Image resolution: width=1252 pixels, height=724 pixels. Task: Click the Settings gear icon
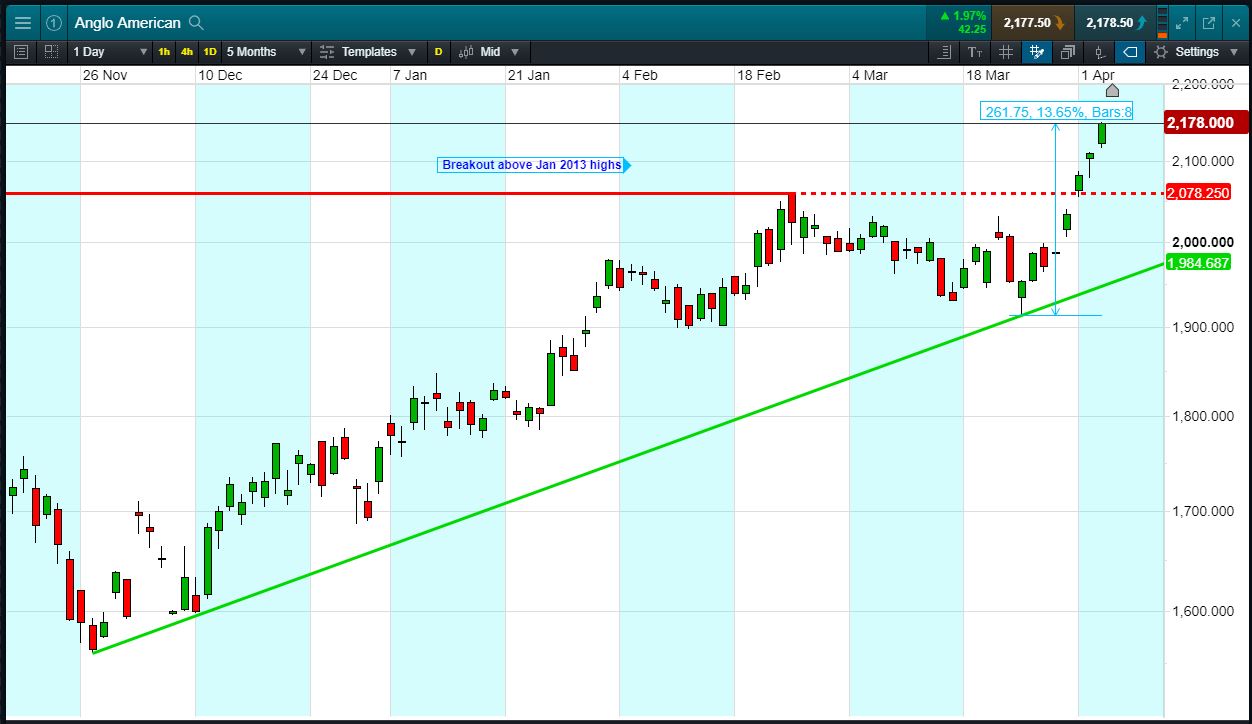(x=1161, y=52)
